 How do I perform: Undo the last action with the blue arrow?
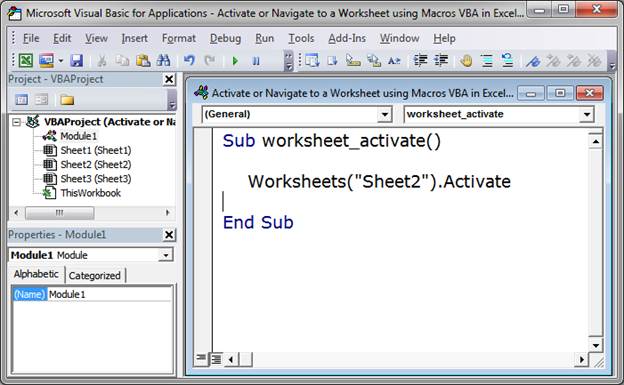189,61
